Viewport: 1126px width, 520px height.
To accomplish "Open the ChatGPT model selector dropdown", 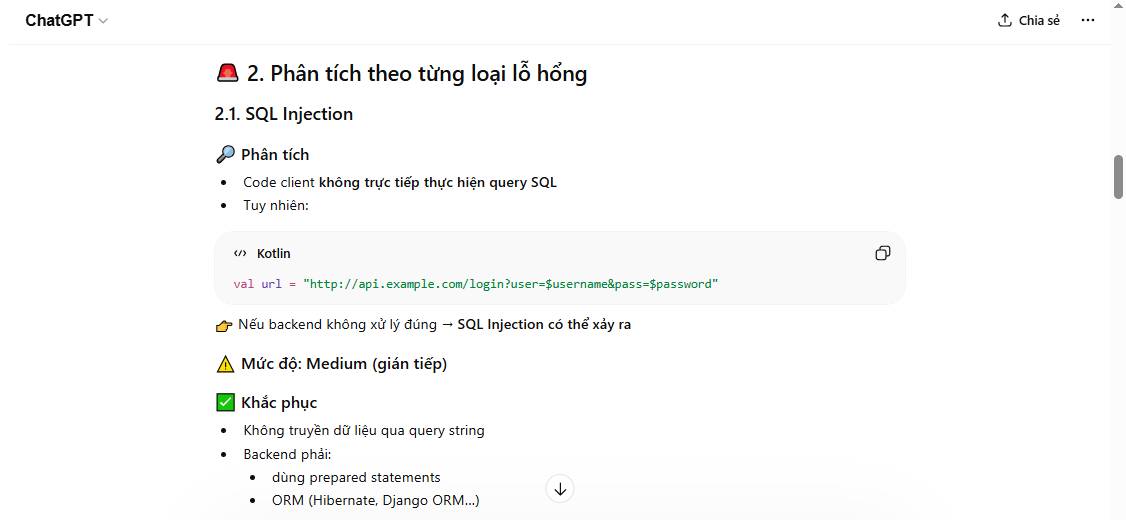I will click(x=66, y=20).
